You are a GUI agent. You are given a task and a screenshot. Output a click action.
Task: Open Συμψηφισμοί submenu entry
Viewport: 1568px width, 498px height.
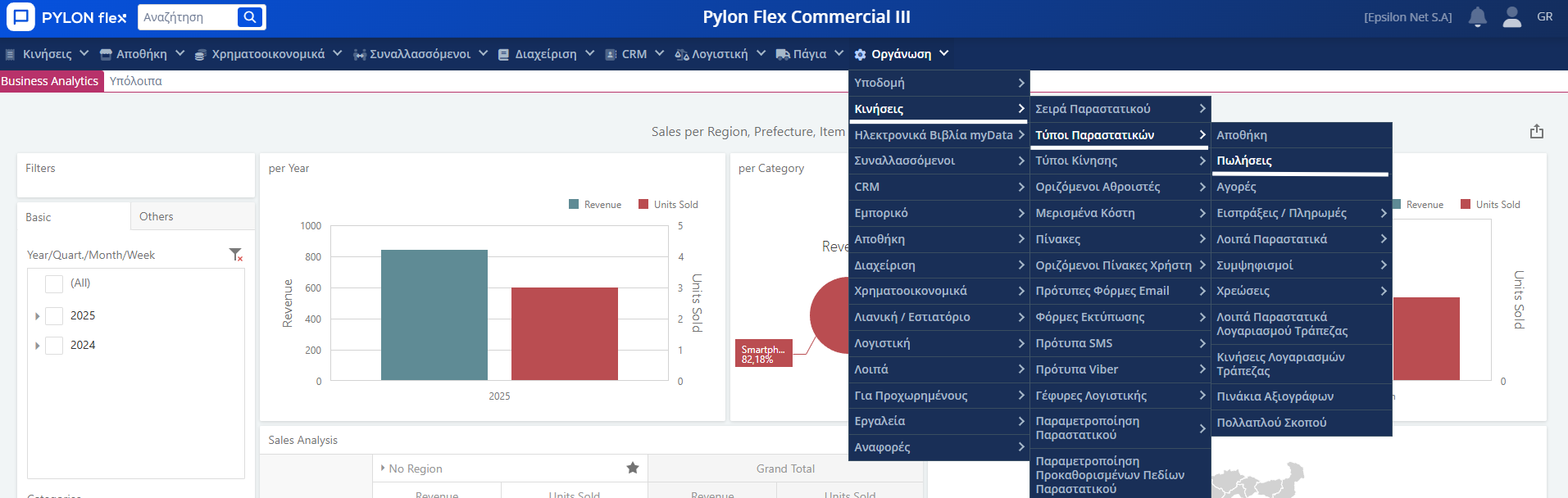tap(1302, 265)
